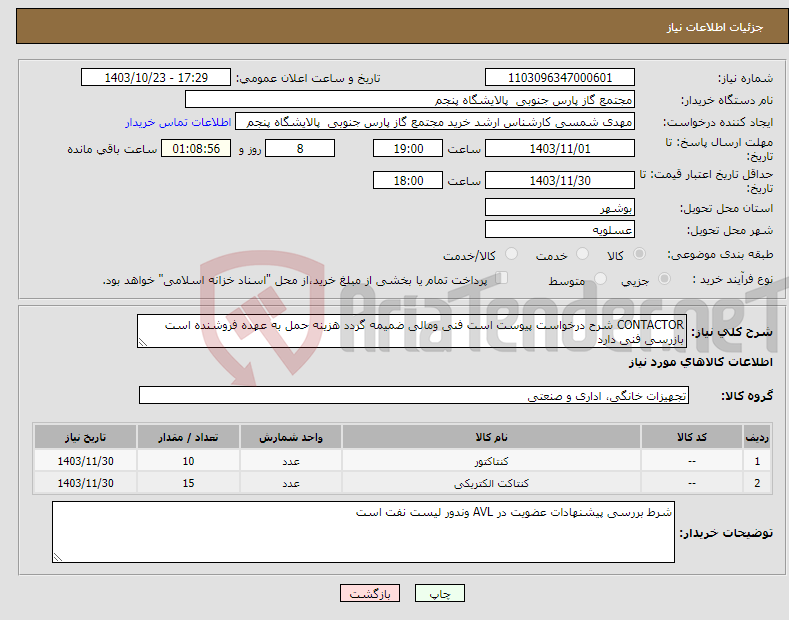Click item name کنتاکتور in row 1
Viewport: 789px width, 620px height.
[491, 461]
